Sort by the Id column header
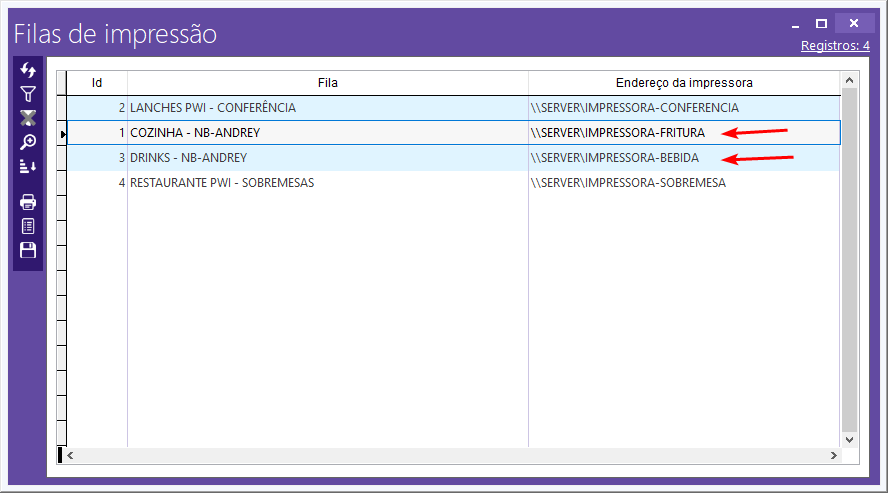The height and width of the screenshot is (493, 888). (x=97, y=82)
